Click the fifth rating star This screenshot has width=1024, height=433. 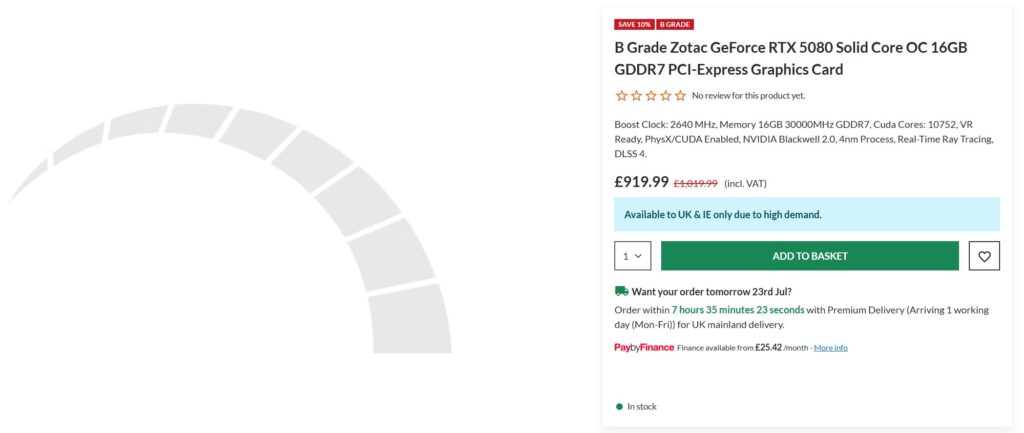pos(680,96)
